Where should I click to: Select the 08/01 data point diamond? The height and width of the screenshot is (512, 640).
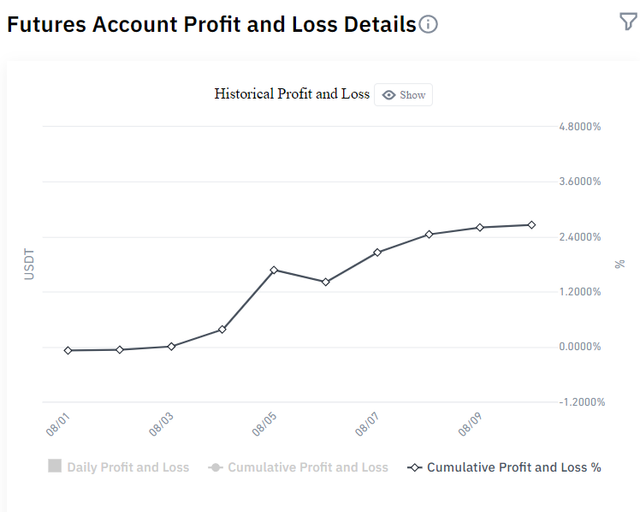(68, 350)
